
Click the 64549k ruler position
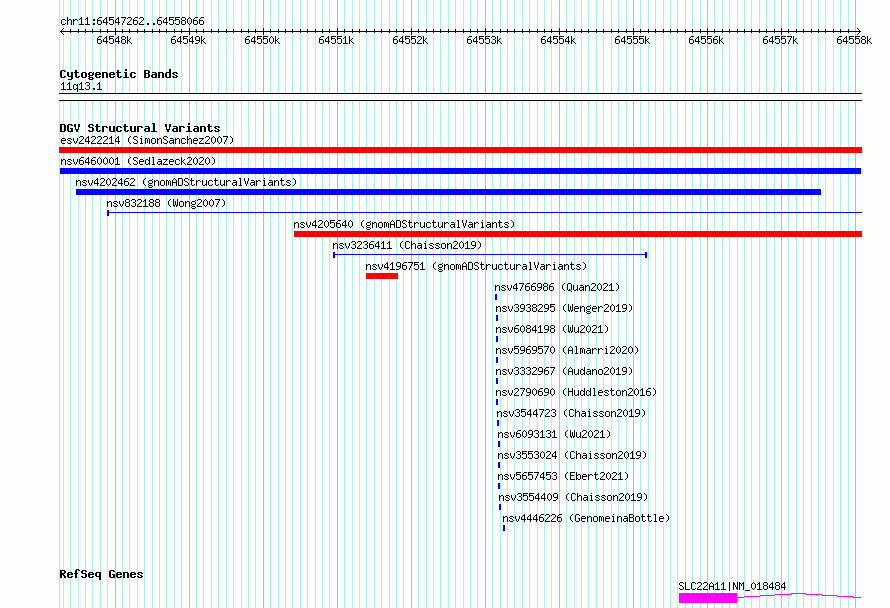click(x=188, y=40)
